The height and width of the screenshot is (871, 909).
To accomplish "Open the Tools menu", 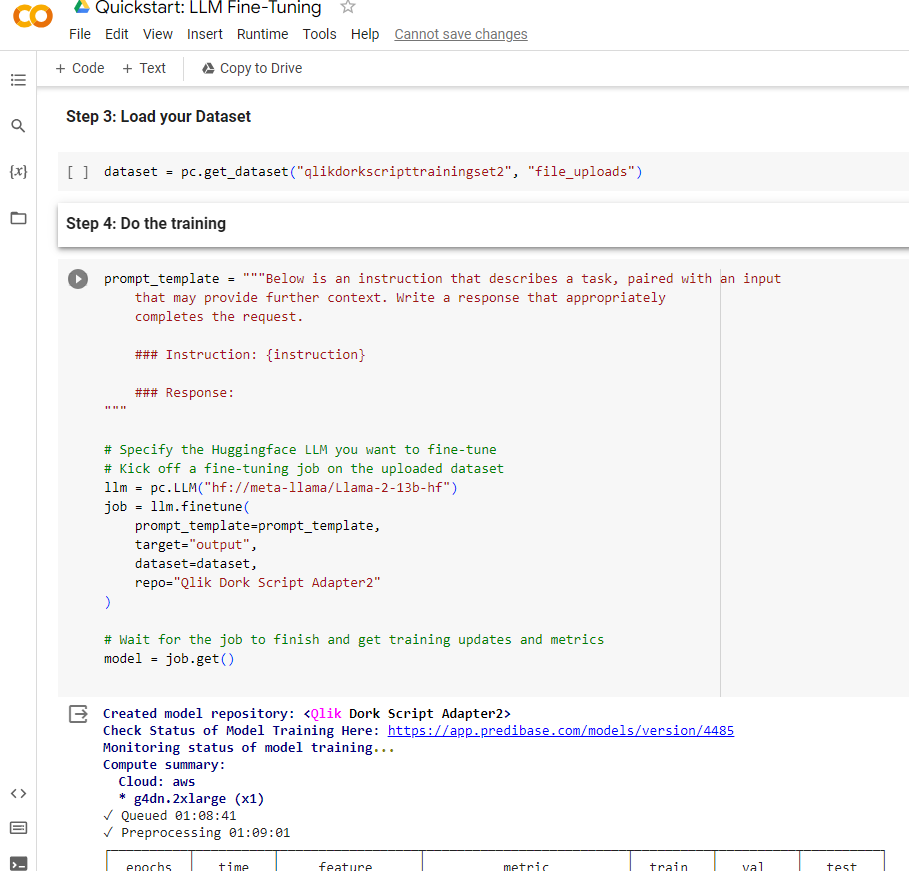I will [319, 34].
